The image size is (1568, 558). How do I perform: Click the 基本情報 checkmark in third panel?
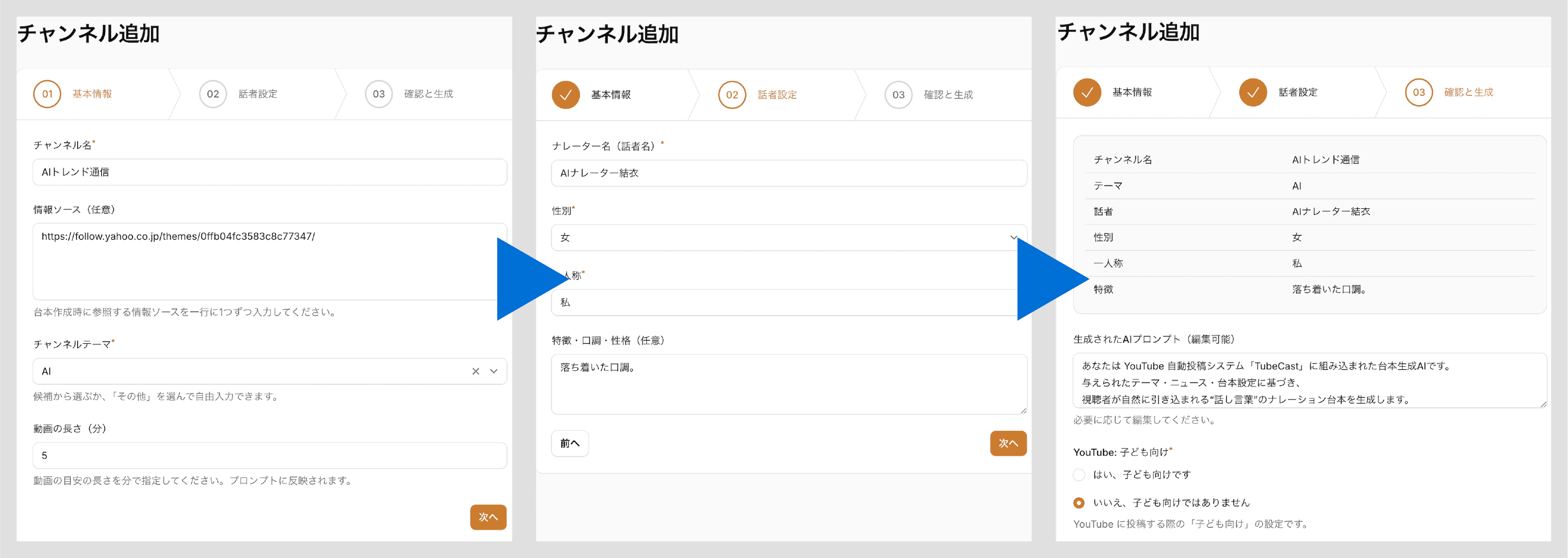(1087, 92)
